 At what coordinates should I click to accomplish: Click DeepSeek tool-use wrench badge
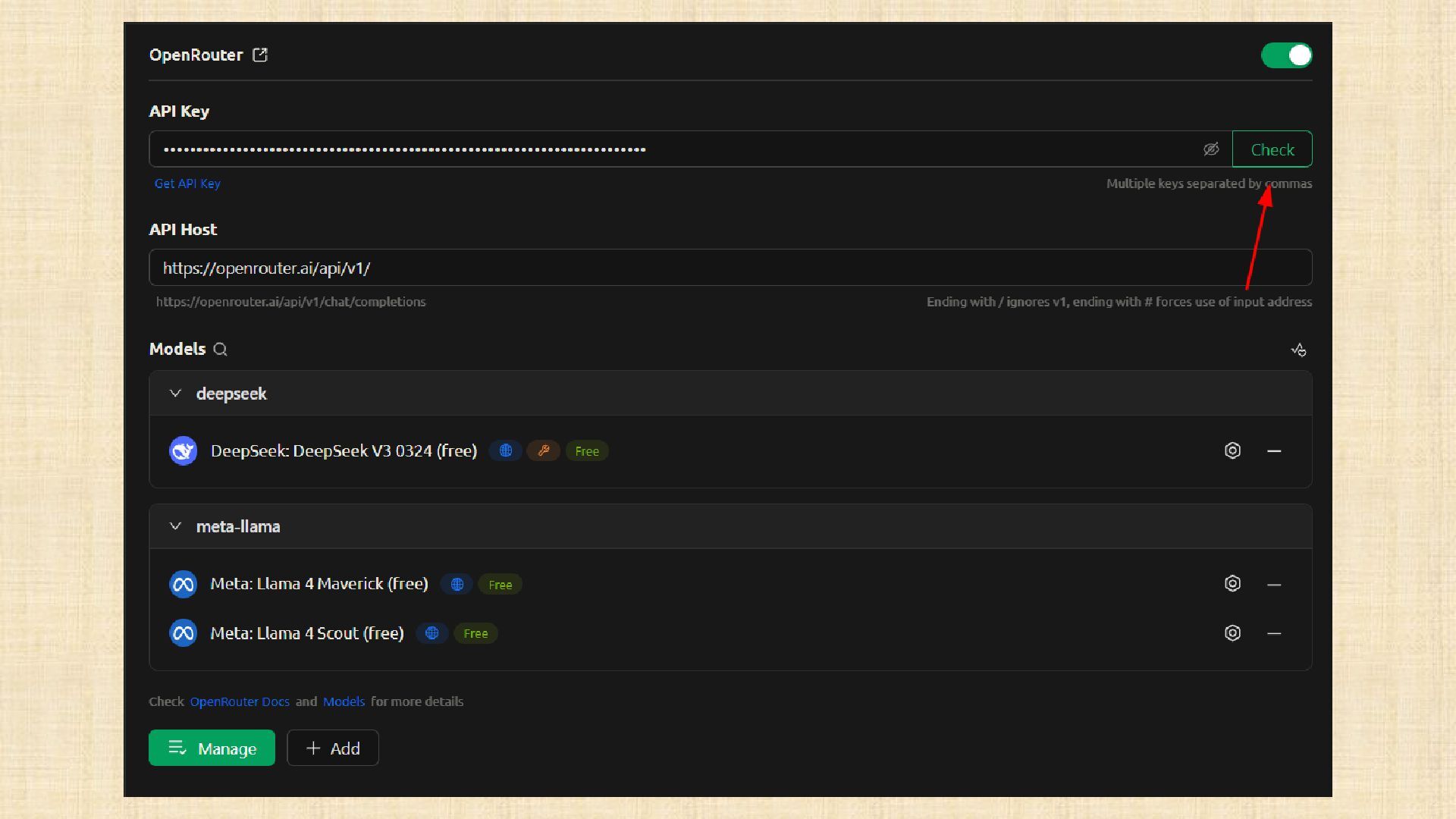click(x=544, y=451)
